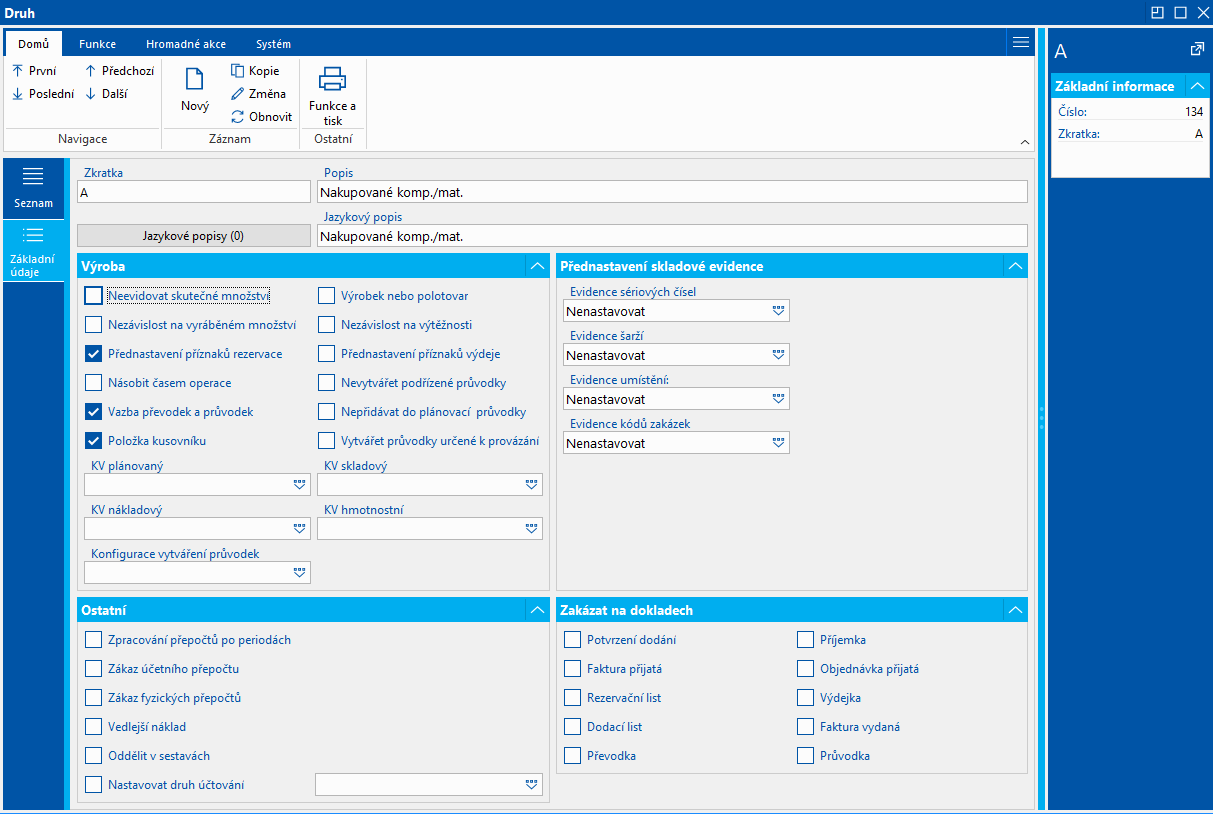This screenshot has height=814, width=1213.
Task: Check Průvodka checkbox
Action: (806, 756)
